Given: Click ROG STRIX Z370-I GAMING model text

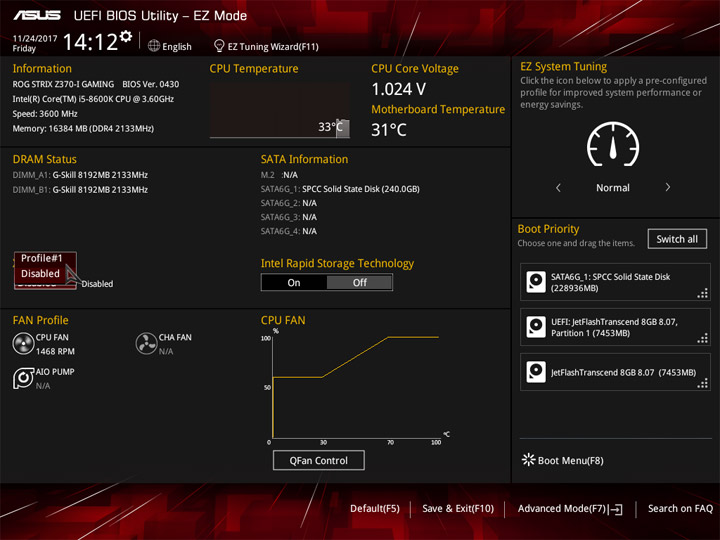Looking at the screenshot, I should click(63, 84).
